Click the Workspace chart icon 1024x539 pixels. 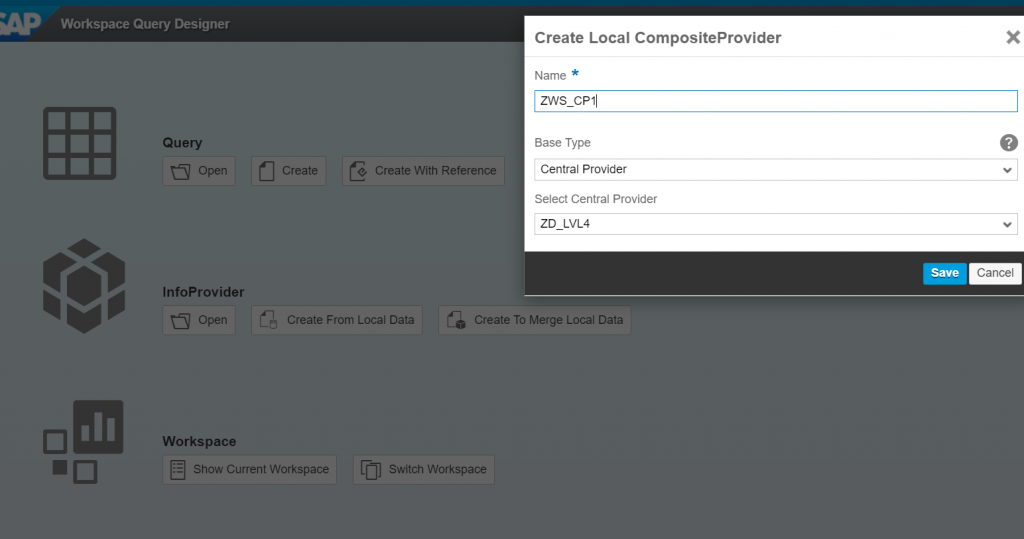tap(84, 442)
